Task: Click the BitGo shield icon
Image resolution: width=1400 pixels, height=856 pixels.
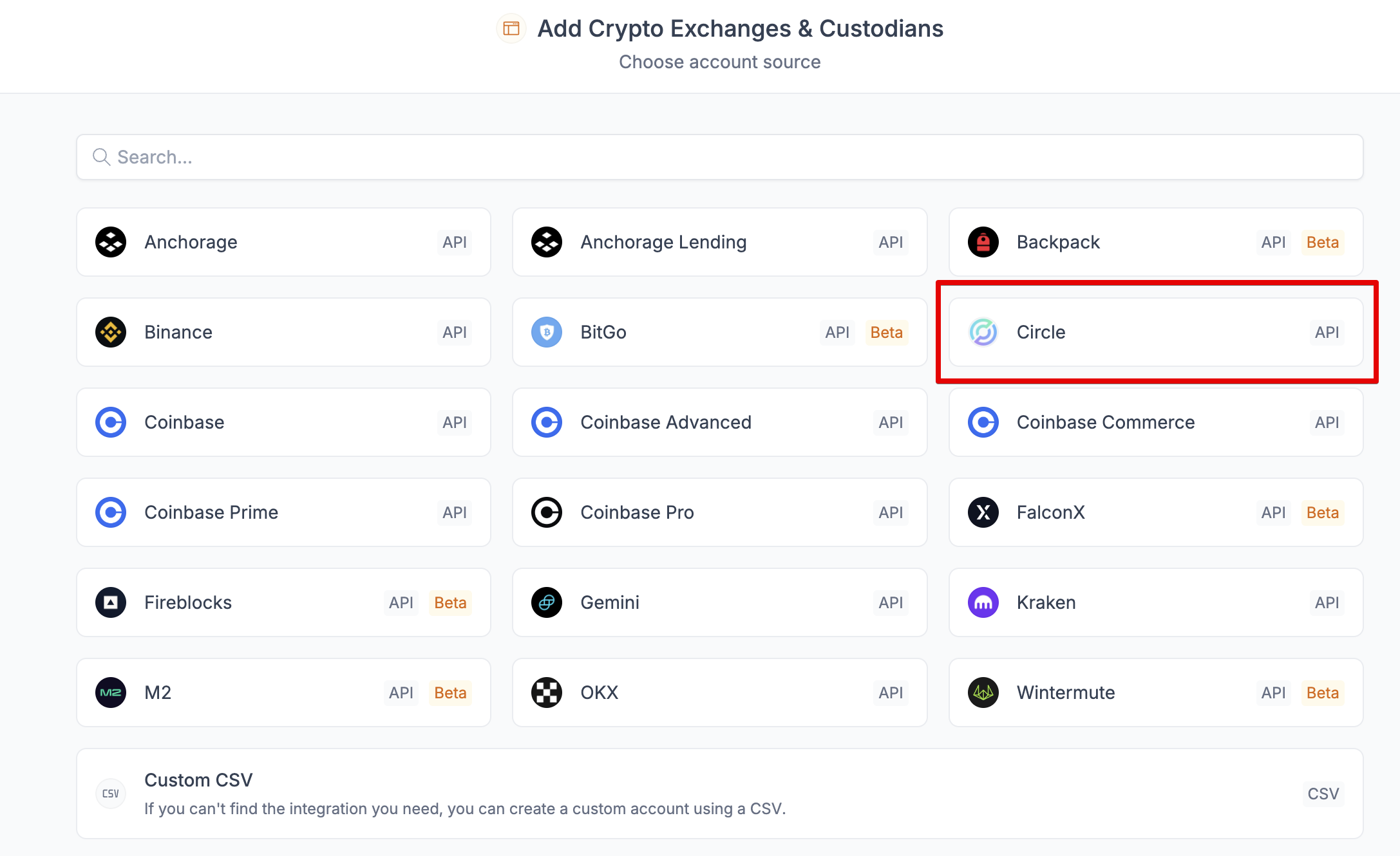Action: coord(547,332)
